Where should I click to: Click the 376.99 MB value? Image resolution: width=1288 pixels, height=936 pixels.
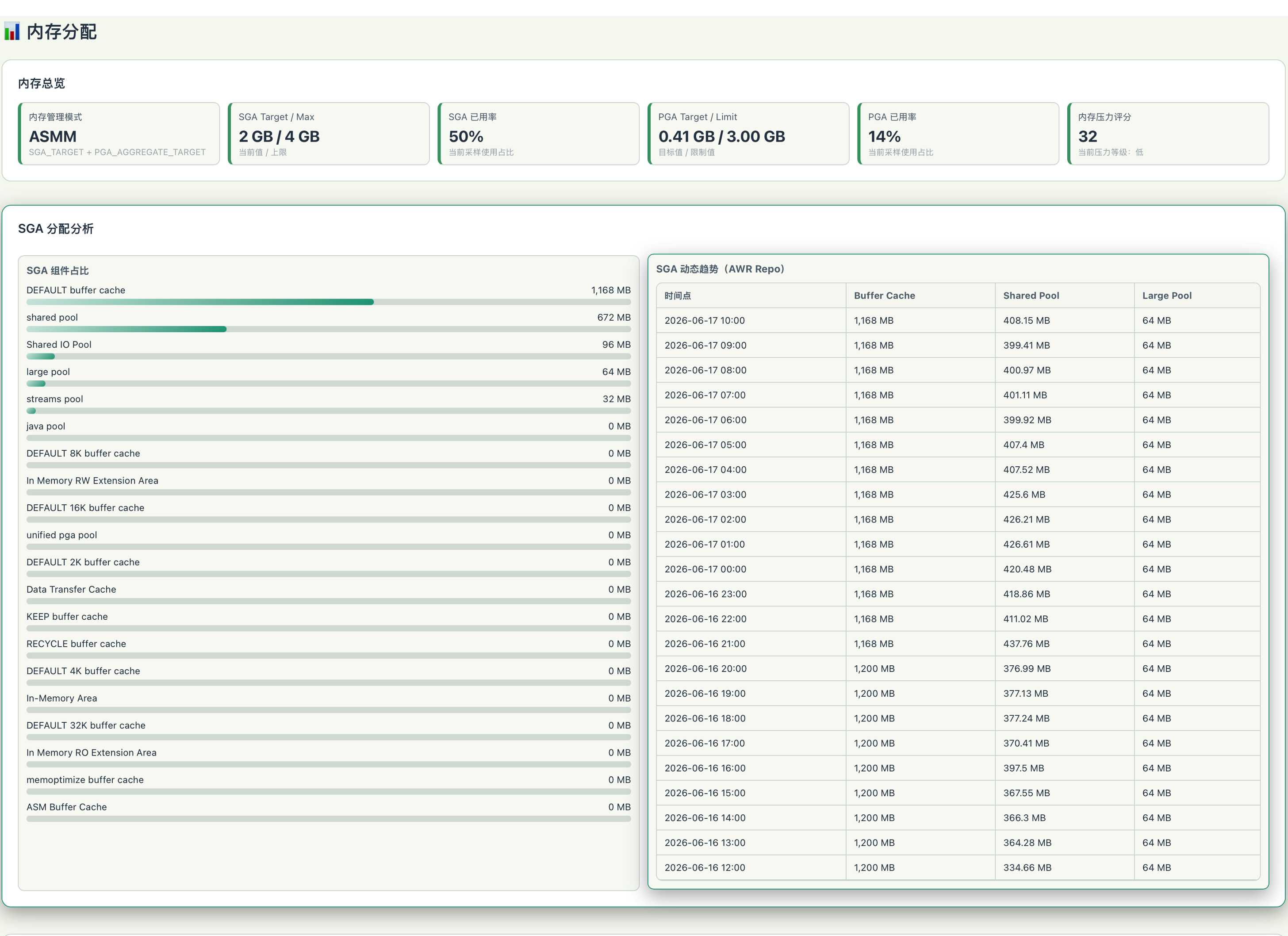1027,669
